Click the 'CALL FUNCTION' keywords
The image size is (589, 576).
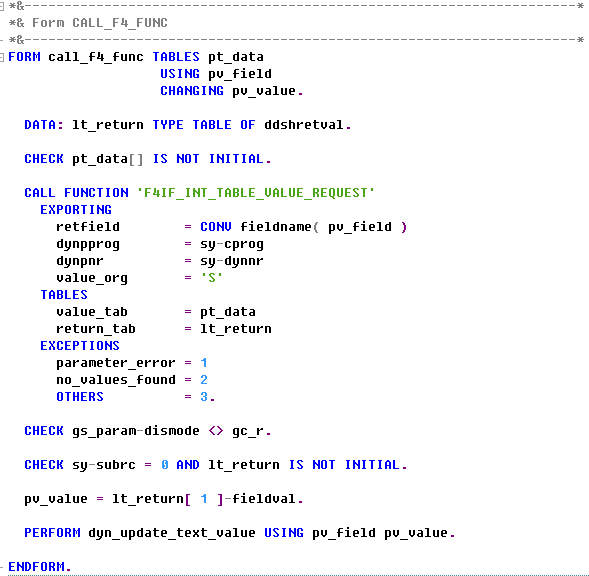click(x=76, y=193)
